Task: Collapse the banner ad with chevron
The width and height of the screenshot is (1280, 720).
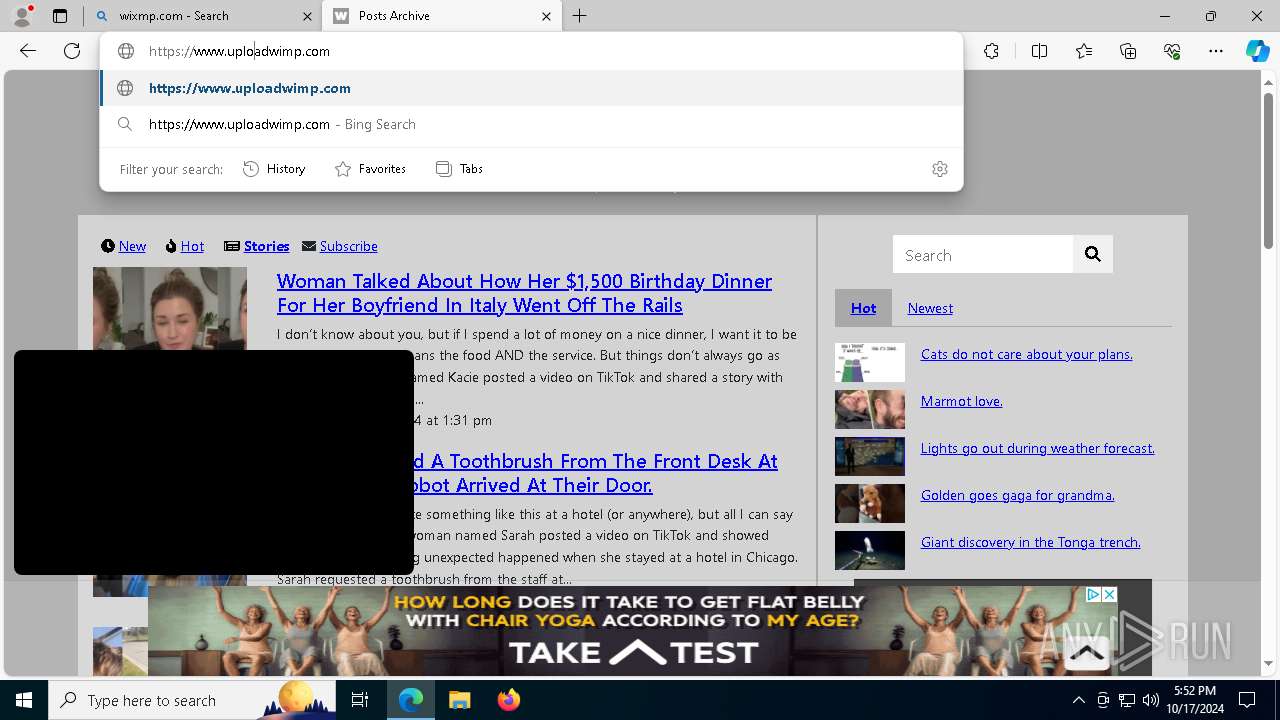Action: 1087,653
